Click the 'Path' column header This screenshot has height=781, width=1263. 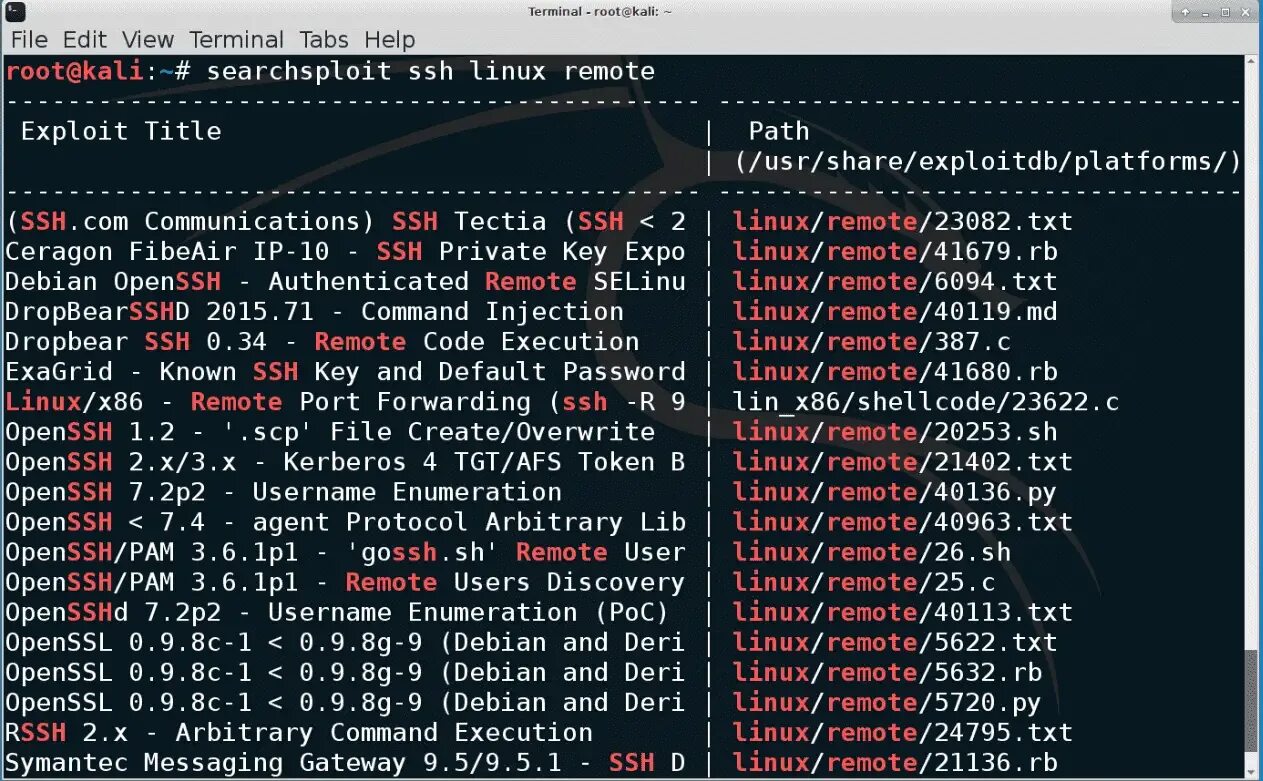[779, 131]
